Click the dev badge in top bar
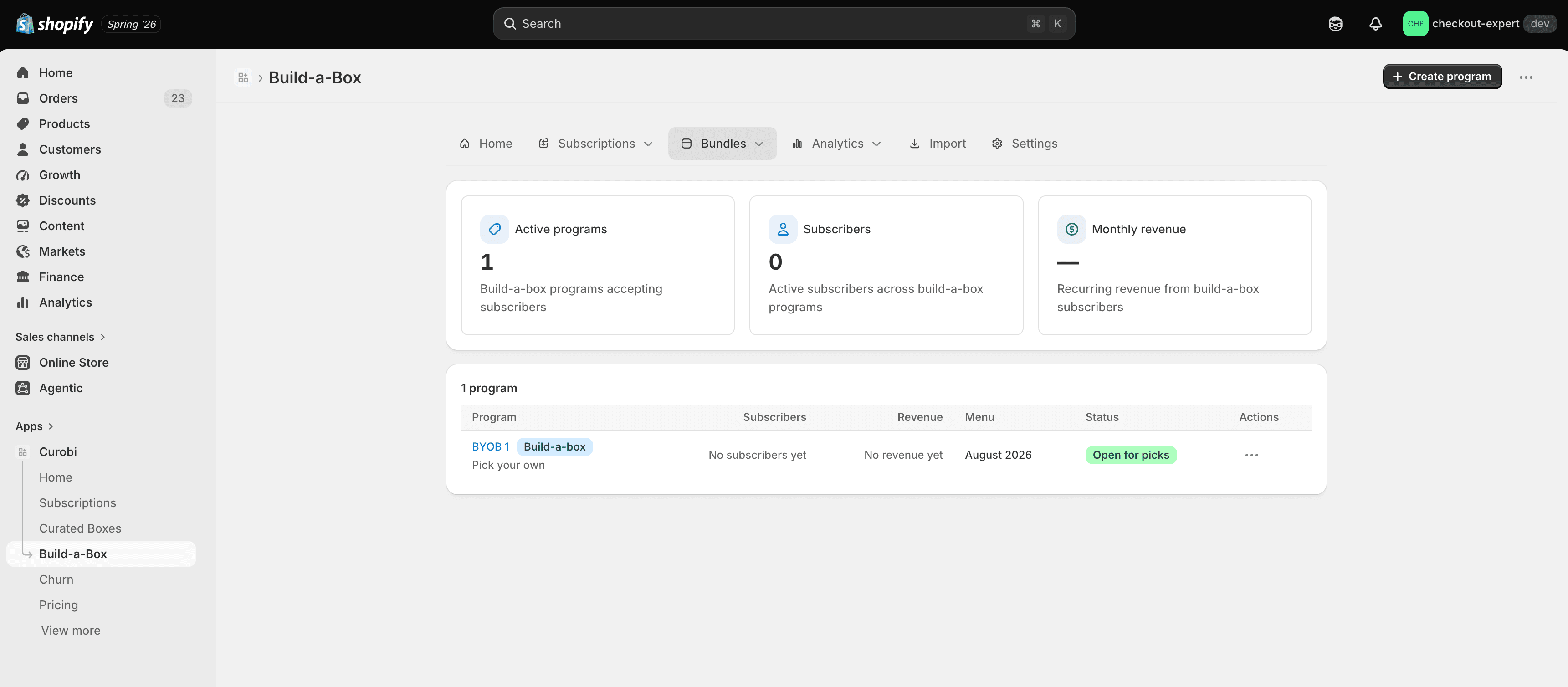1568x687 pixels. point(1539,24)
